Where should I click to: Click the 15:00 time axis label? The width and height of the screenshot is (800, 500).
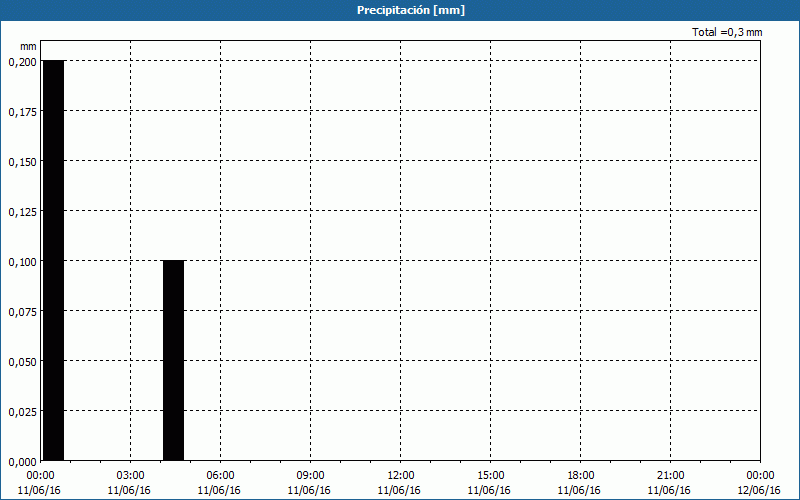[x=491, y=476]
